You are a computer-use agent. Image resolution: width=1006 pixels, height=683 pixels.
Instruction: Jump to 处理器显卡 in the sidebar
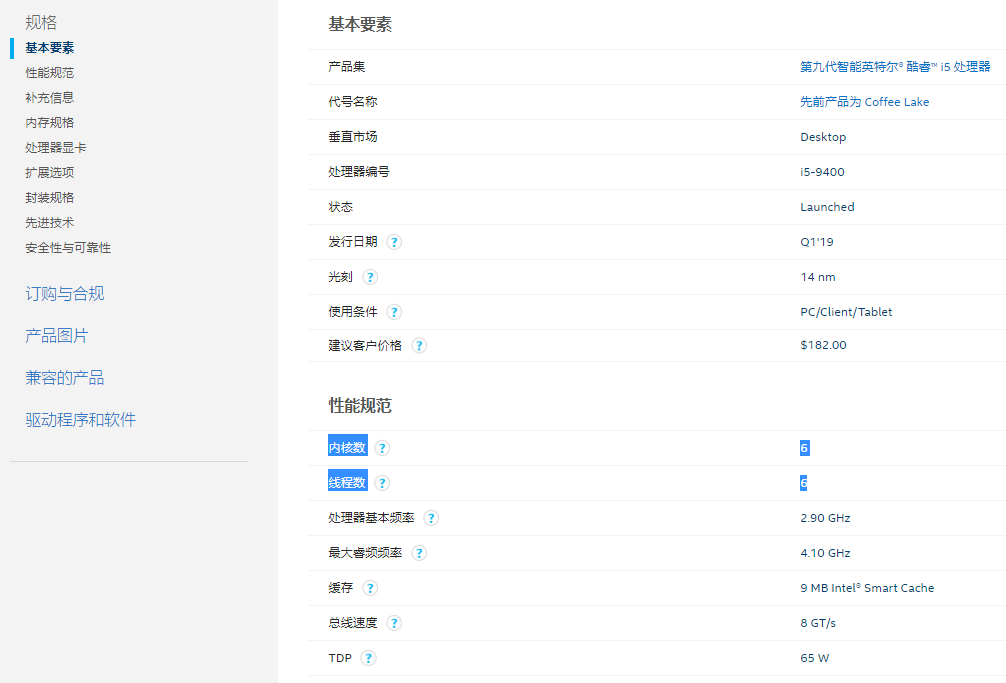coord(55,148)
